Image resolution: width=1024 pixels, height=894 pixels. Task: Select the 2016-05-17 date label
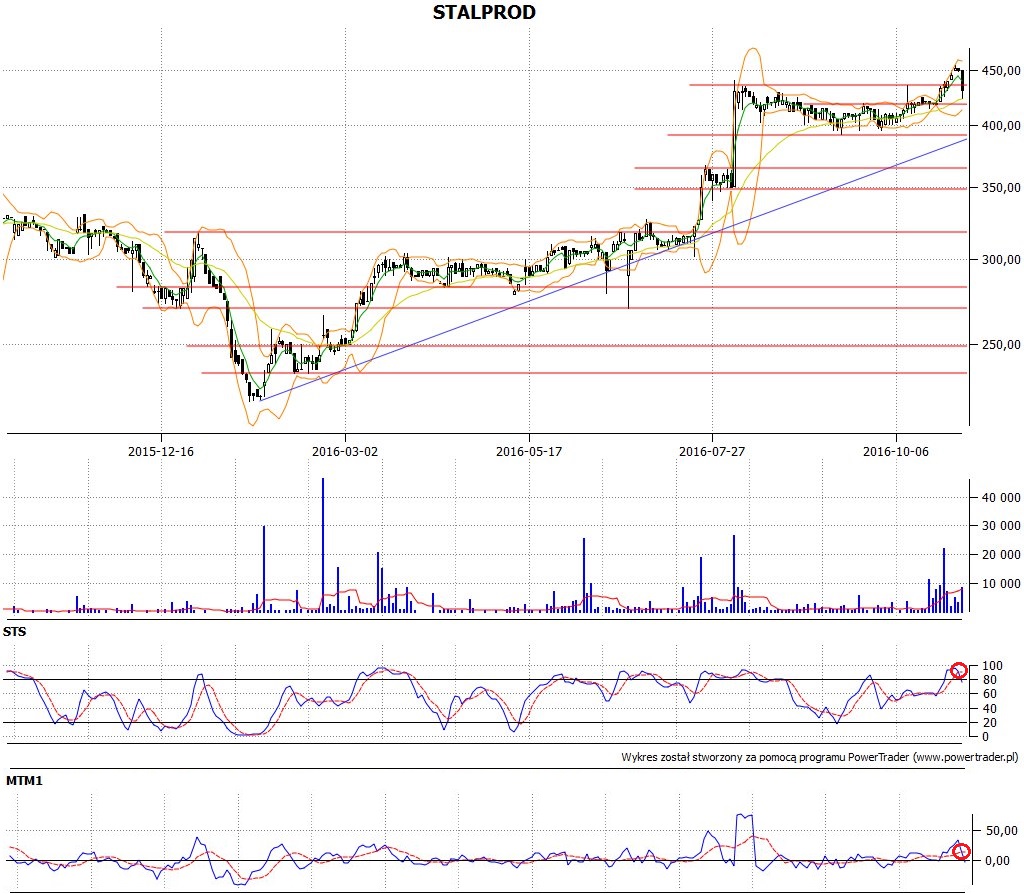[529, 451]
